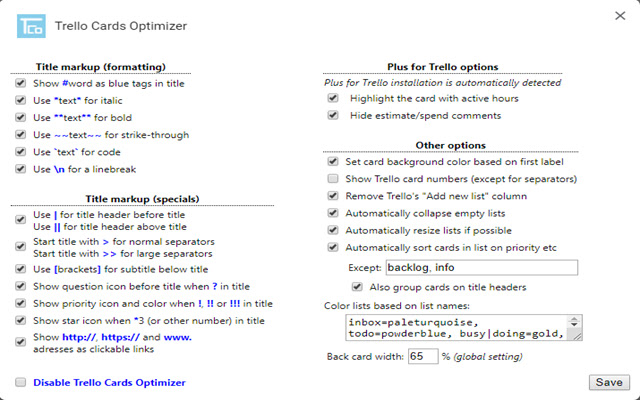Click the Trello Cards Optimizer logo icon
This screenshot has width=640, height=400.
pyautogui.click(x=31, y=24)
